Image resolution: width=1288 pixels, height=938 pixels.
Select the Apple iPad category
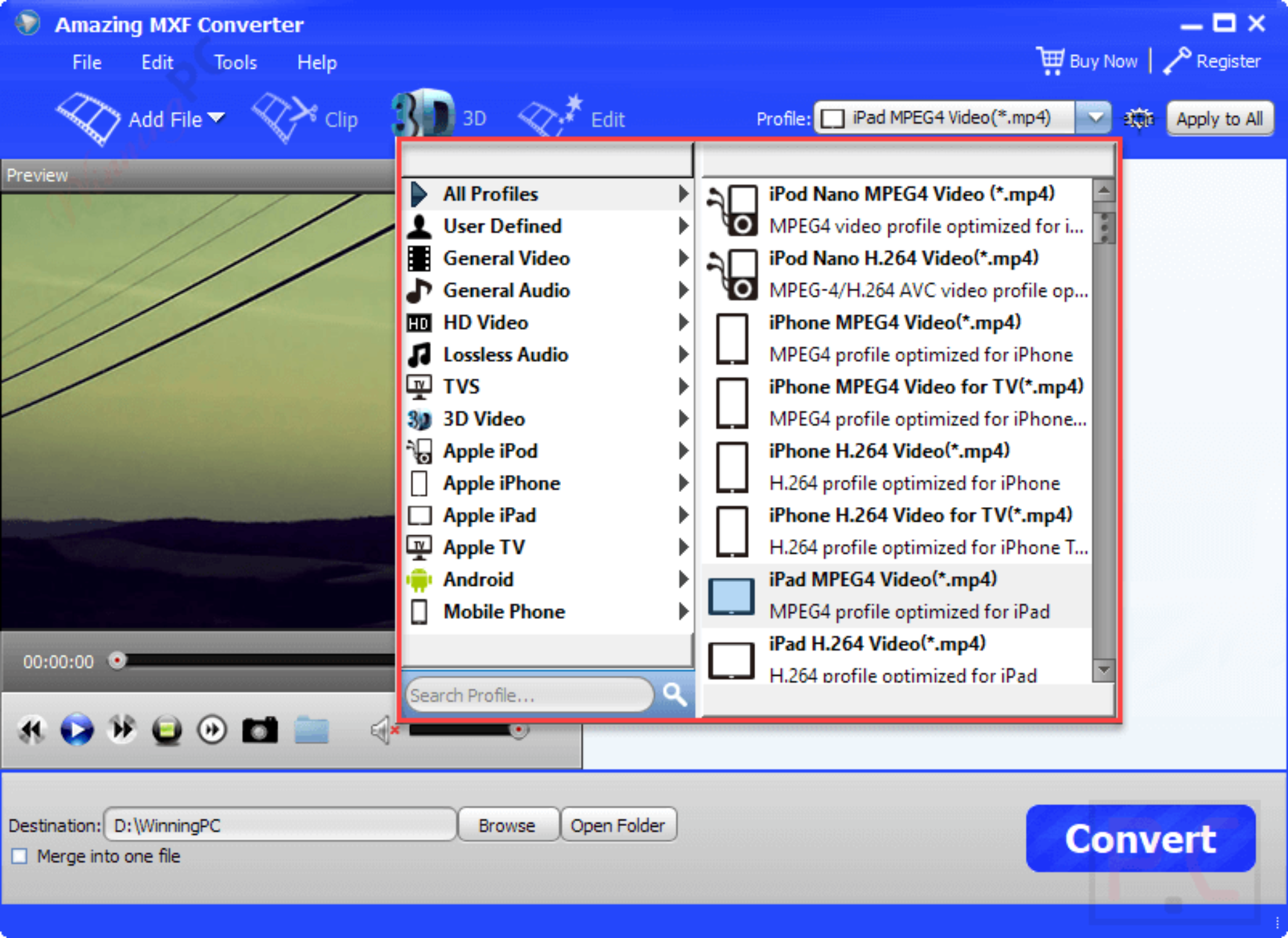[x=547, y=515]
